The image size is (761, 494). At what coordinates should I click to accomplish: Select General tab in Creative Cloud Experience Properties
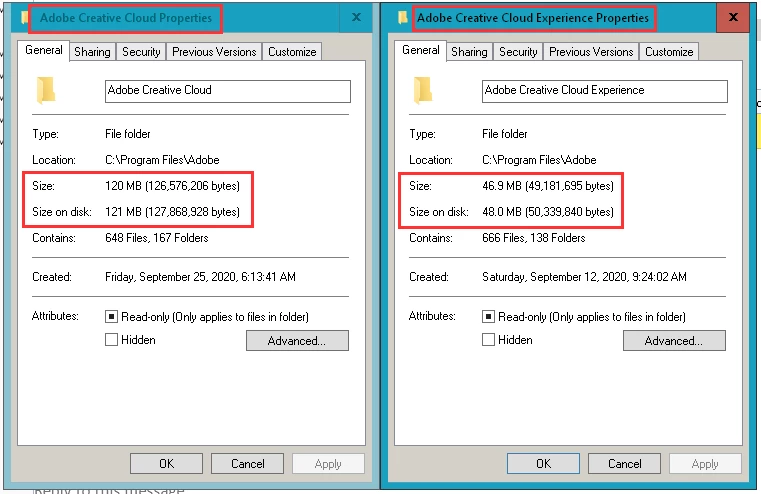click(x=421, y=50)
